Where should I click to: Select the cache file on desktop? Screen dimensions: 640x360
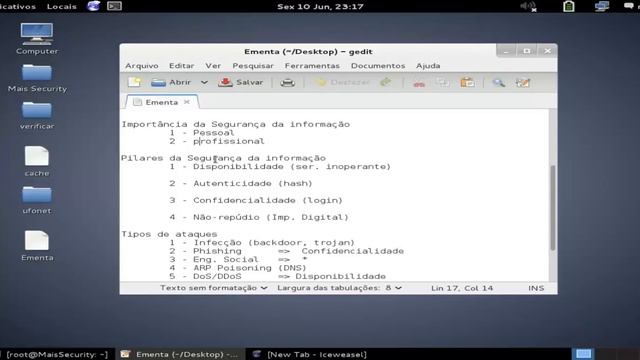pos(37,161)
